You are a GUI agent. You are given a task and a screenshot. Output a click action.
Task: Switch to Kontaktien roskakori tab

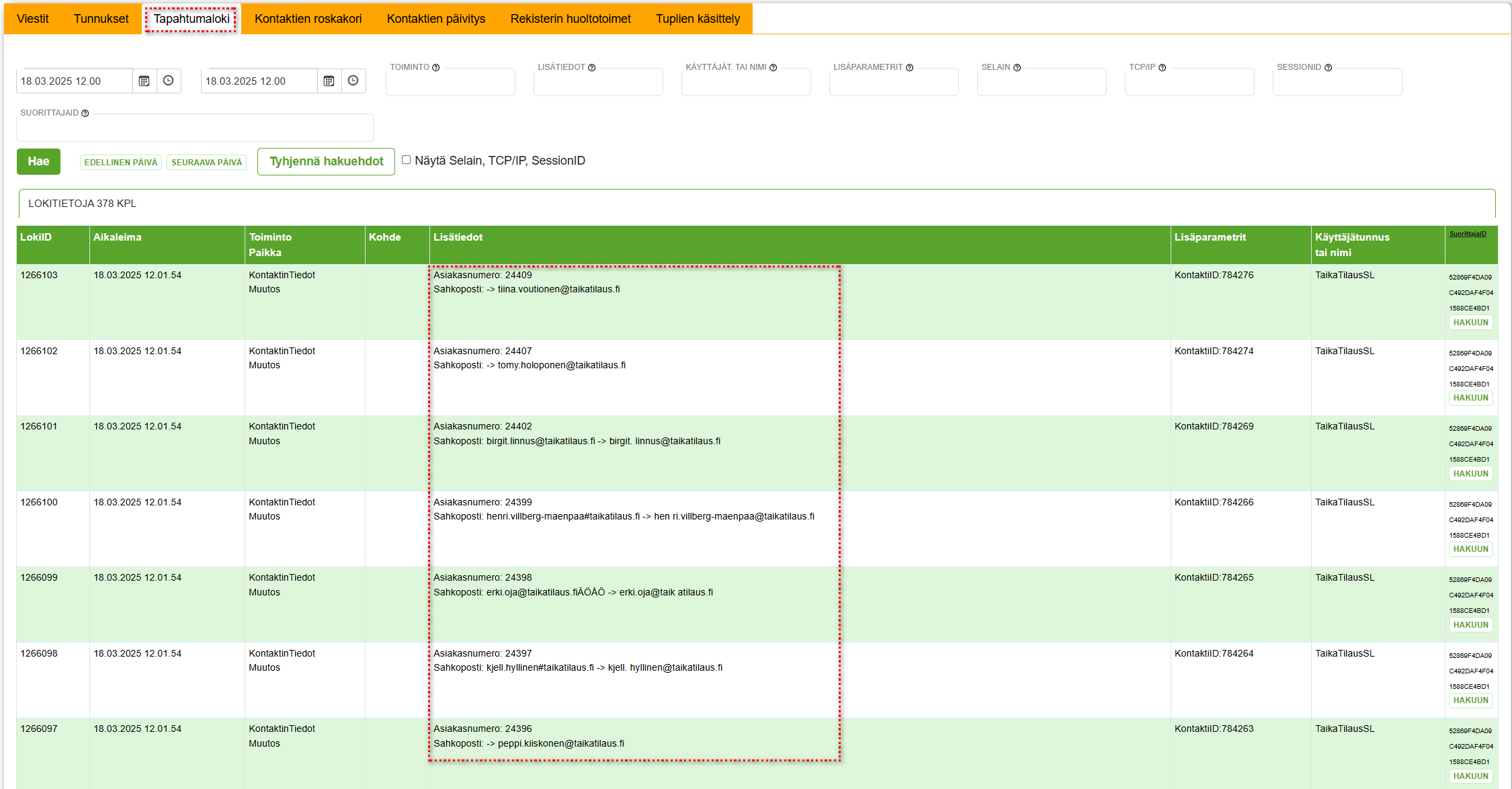(x=308, y=19)
